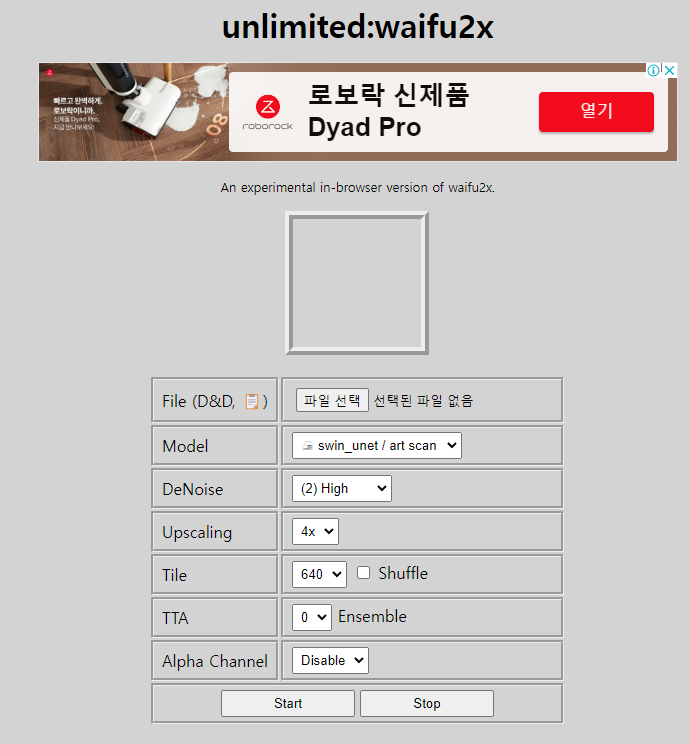This screenshot has height=744, width=690.
Task: Click the Shuffle label text
Action: [x=403, y=573]
